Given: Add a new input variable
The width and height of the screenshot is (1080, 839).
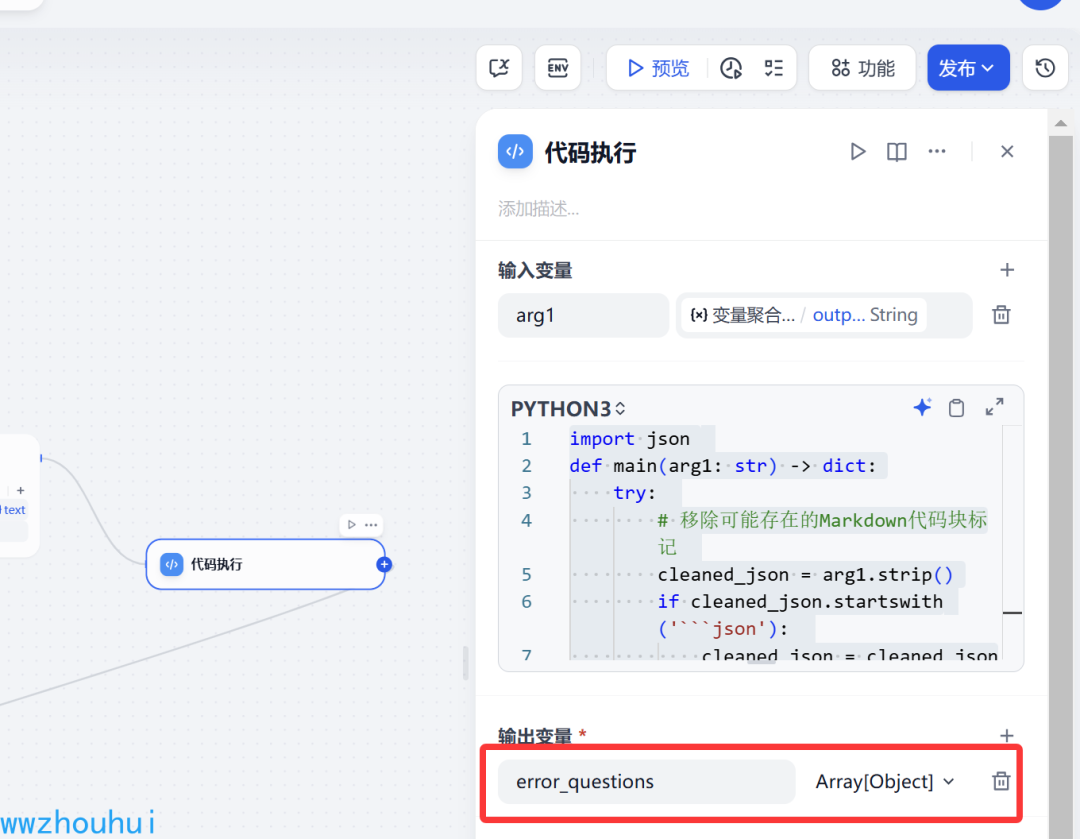Looking at the screenshot, I should pos(1006,270).
